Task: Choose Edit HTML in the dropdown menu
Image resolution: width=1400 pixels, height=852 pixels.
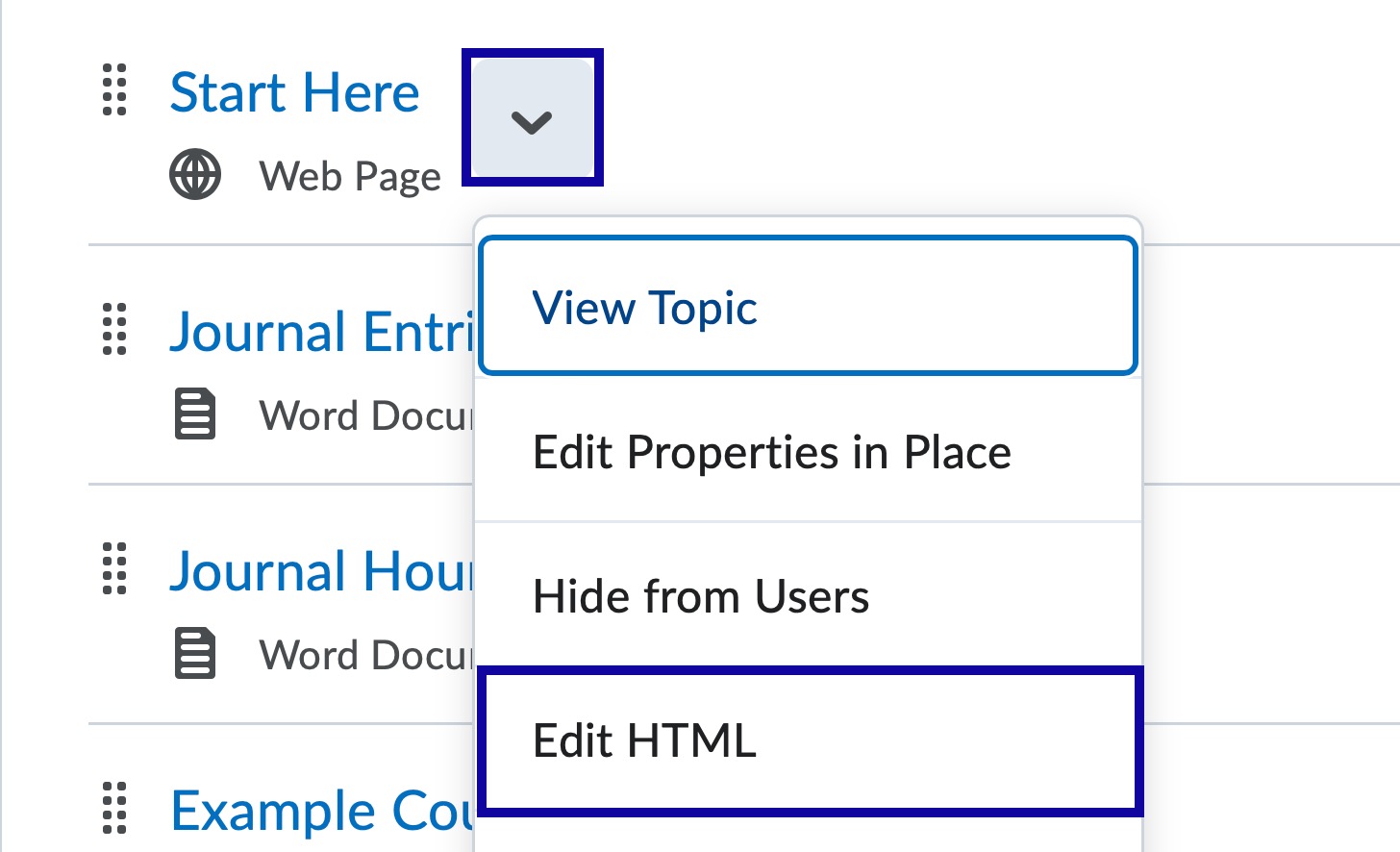Action: point(809,740)
